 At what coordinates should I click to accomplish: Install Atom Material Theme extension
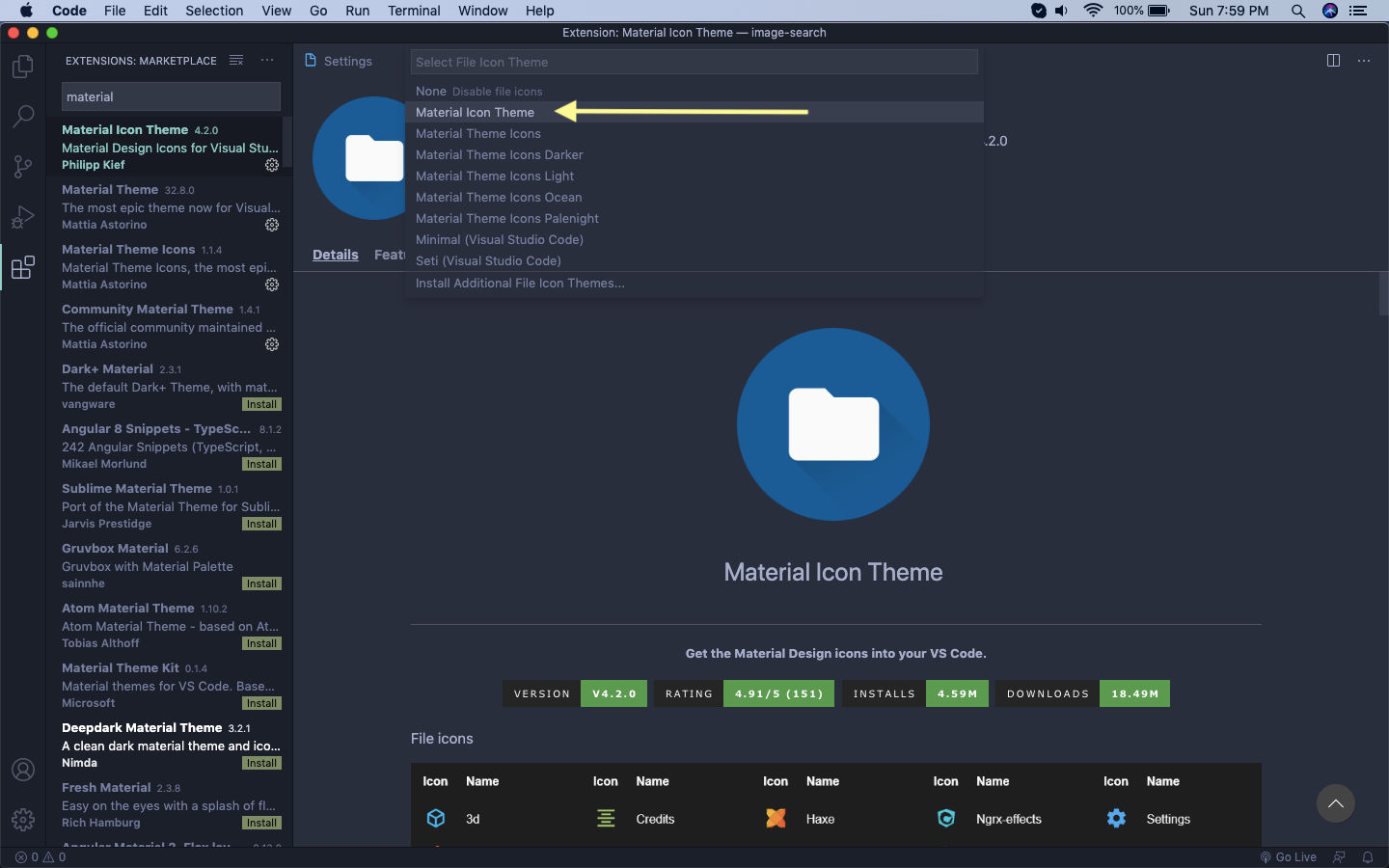click(261, 643)
